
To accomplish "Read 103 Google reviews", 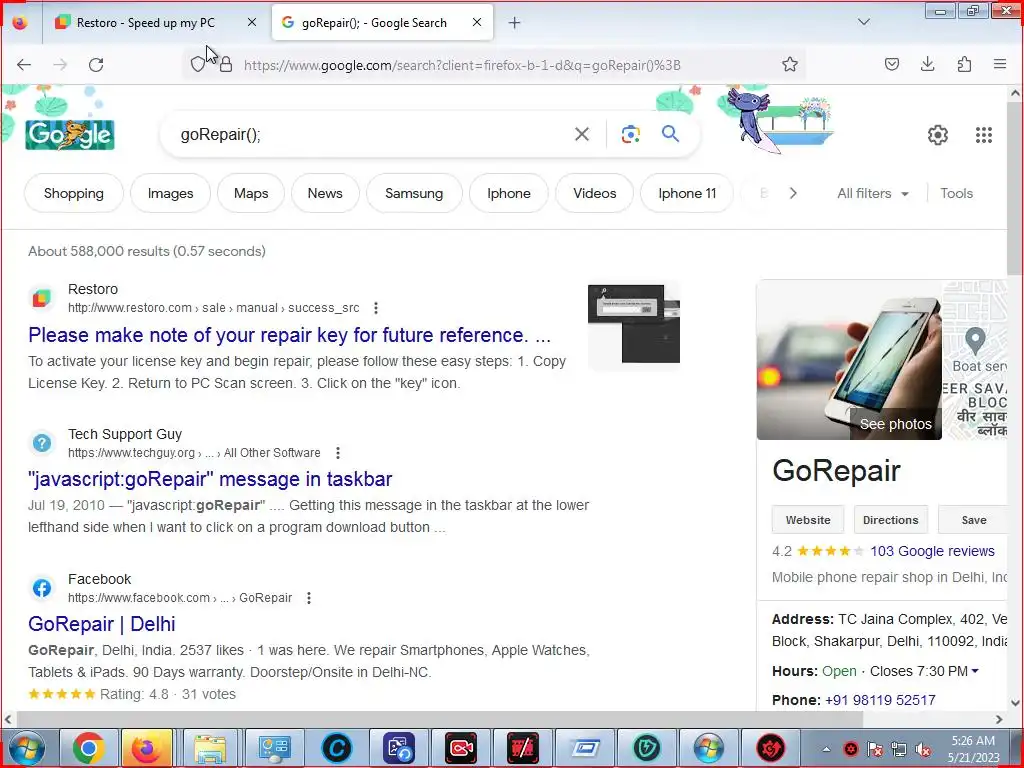I will pos(932,551).
